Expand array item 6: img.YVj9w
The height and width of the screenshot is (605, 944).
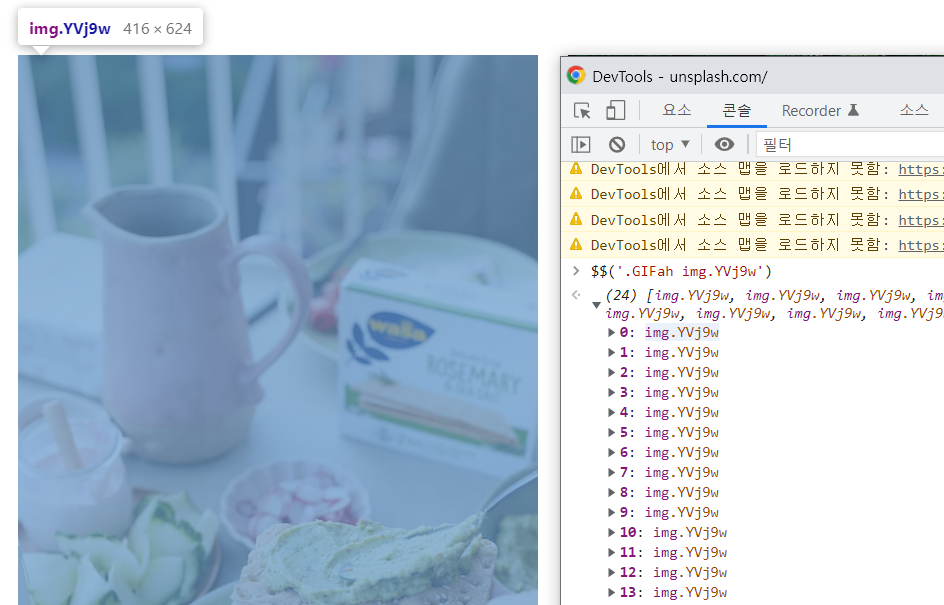(x=611, y=452)
